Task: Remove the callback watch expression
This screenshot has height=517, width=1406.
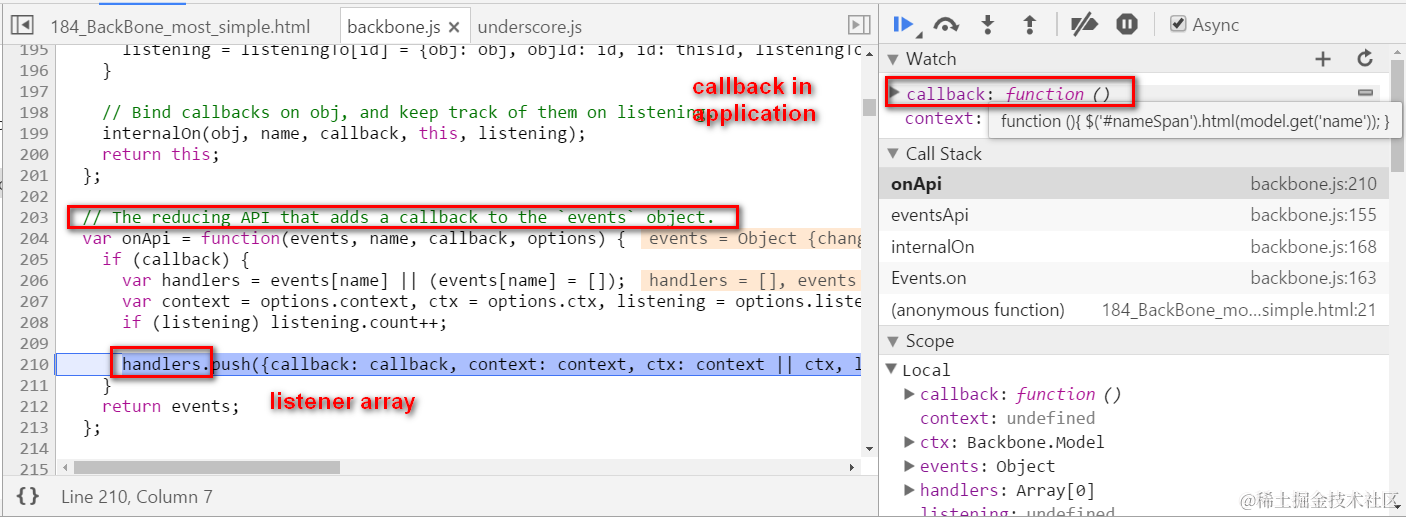Action: [x=1365, y=93]
